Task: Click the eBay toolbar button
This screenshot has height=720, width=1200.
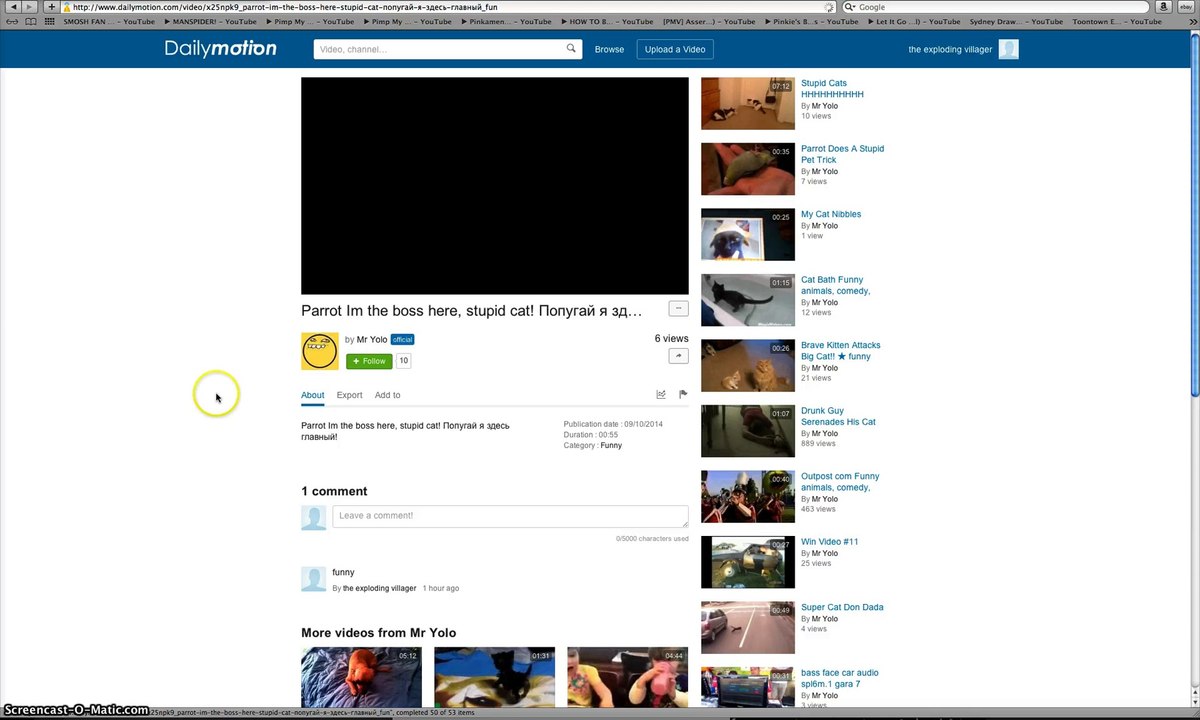Action: pyautogui.click(x=1185, y=7)
